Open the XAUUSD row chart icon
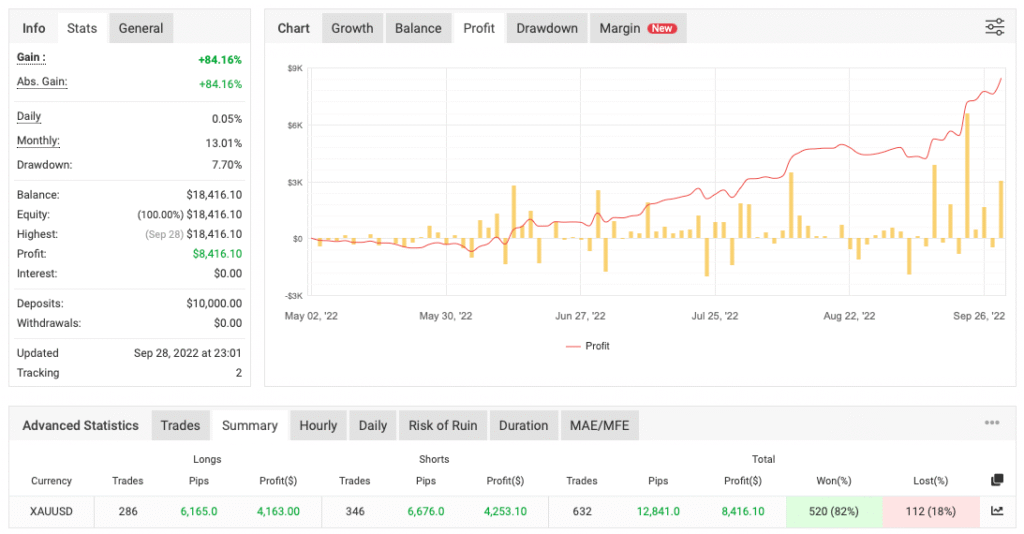Viewport: 1024px width, 534px height. 996,510
